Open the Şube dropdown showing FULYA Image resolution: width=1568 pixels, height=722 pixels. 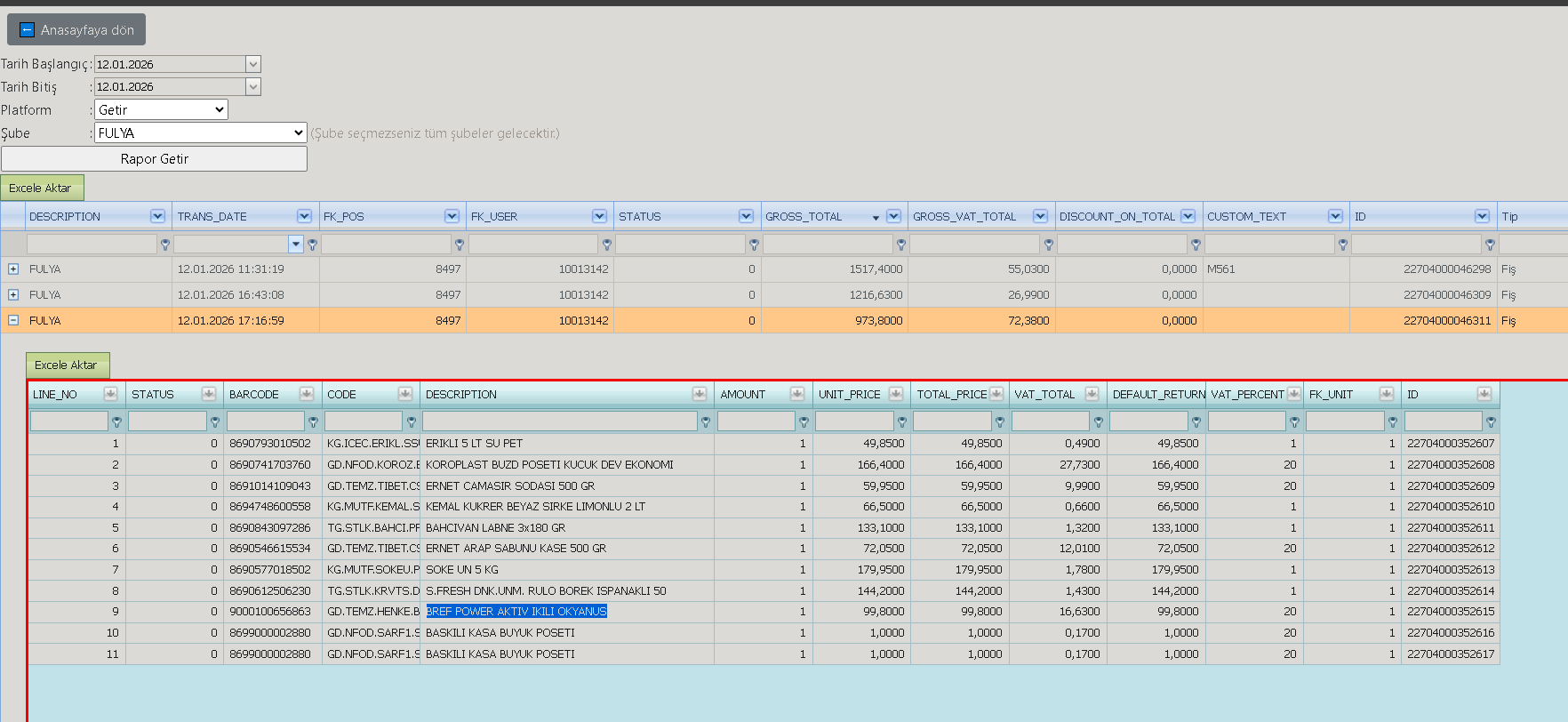coord(201,132)
